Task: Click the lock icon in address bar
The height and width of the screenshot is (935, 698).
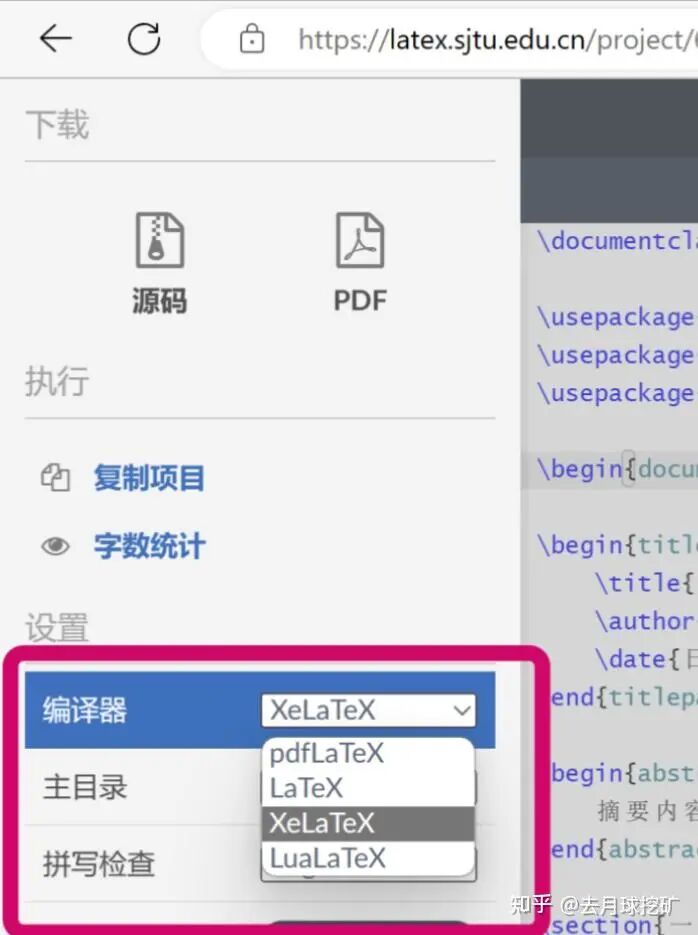Action: point(252,39)
